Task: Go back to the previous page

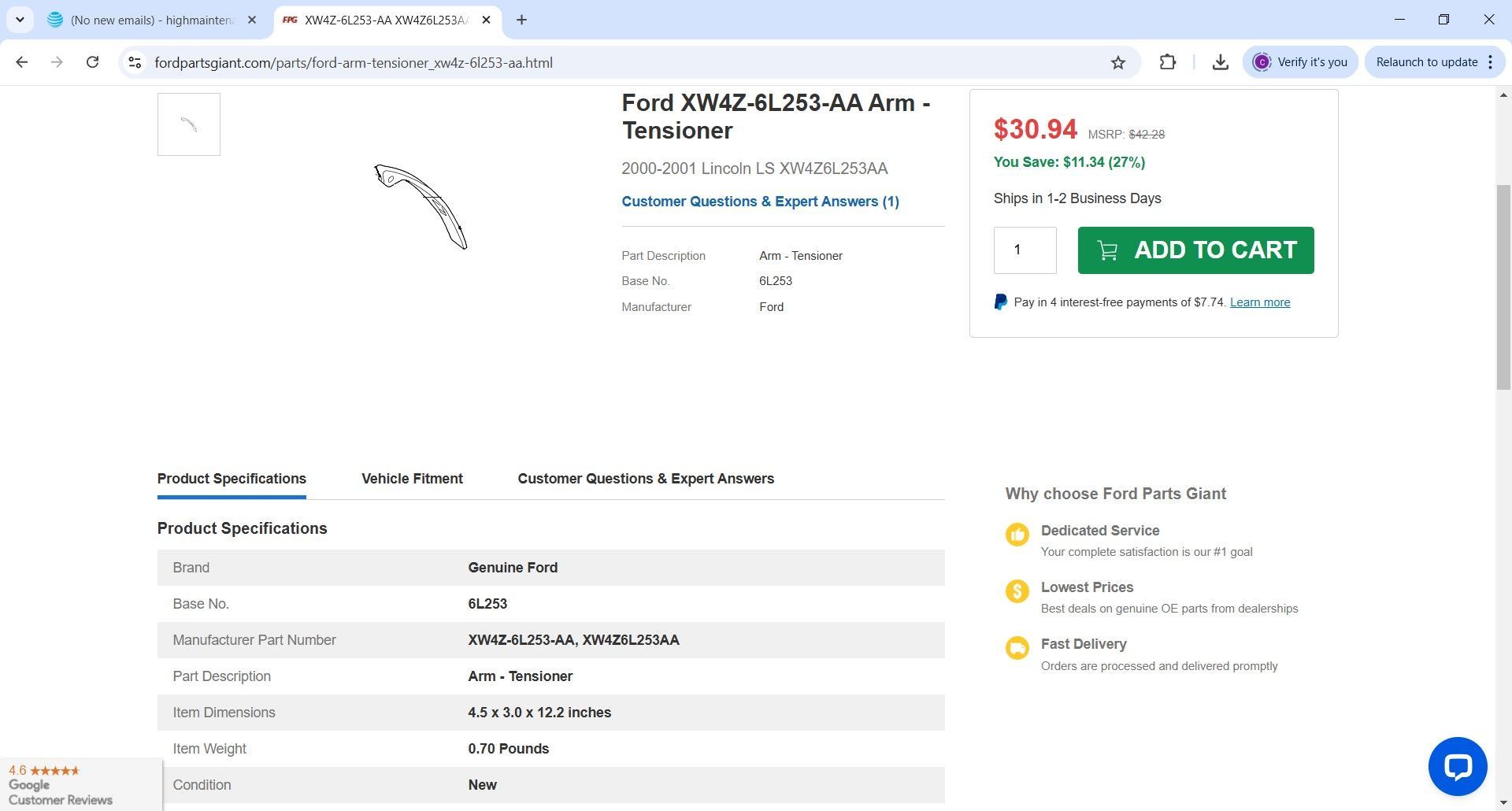Action: coord(22,62)
